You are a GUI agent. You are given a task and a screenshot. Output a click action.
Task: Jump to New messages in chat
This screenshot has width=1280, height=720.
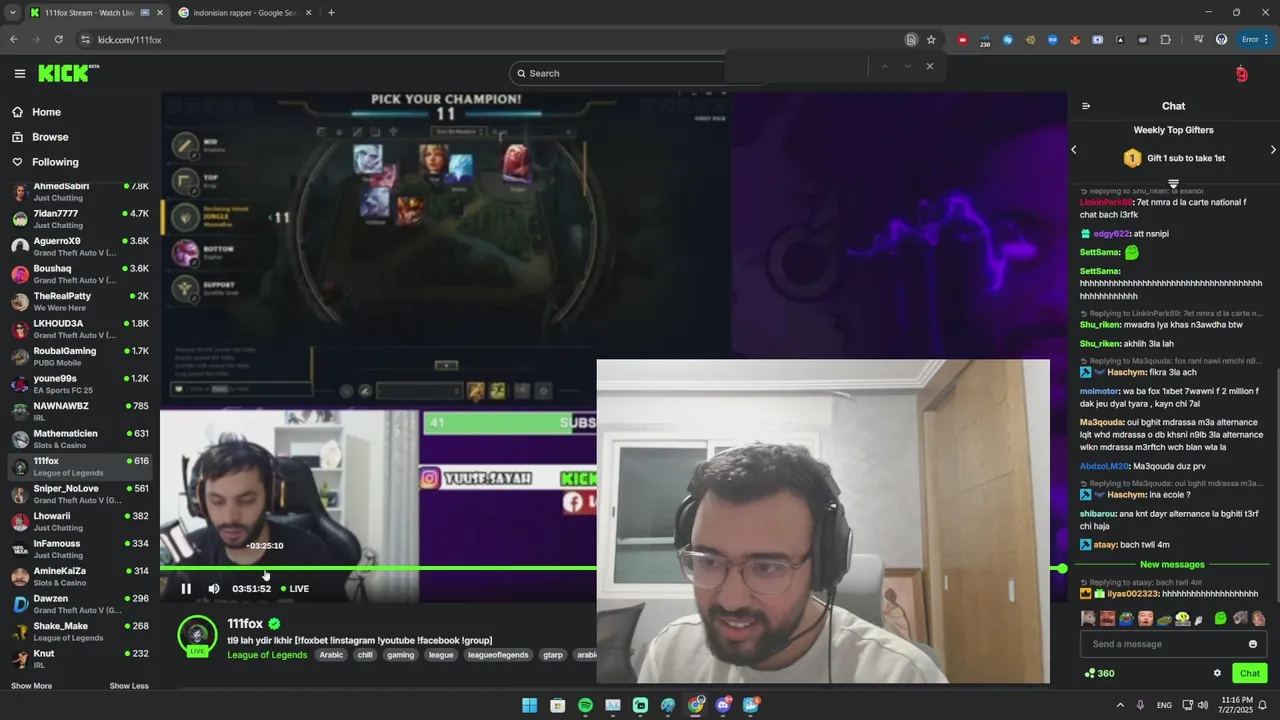(x=1172, y=565)
